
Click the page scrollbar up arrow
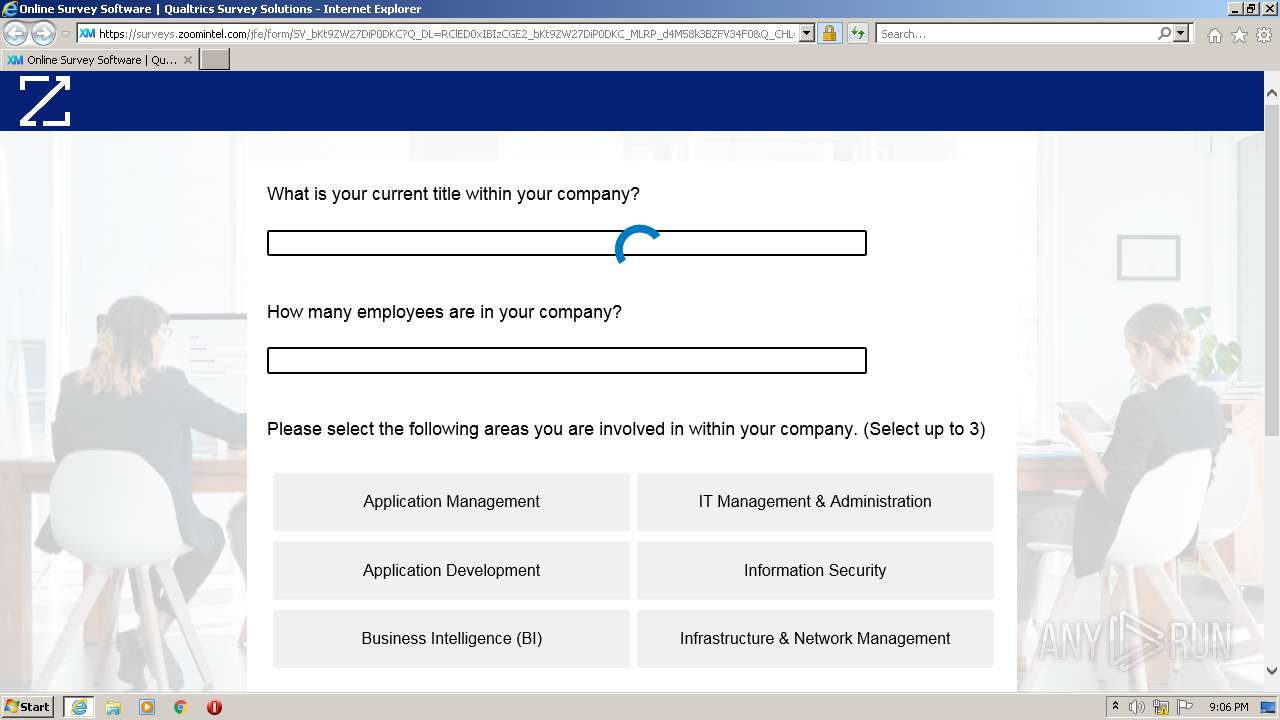click(x=1272, y=94)
